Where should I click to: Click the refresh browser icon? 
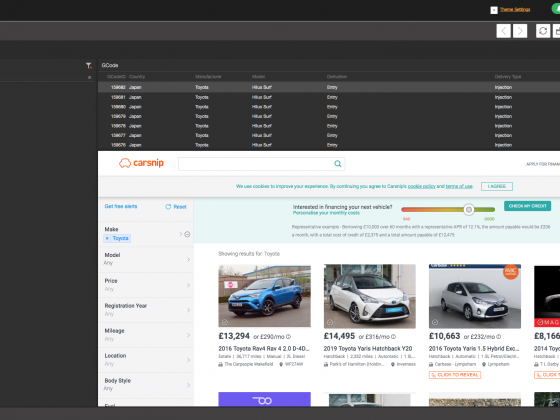[543, 31]
